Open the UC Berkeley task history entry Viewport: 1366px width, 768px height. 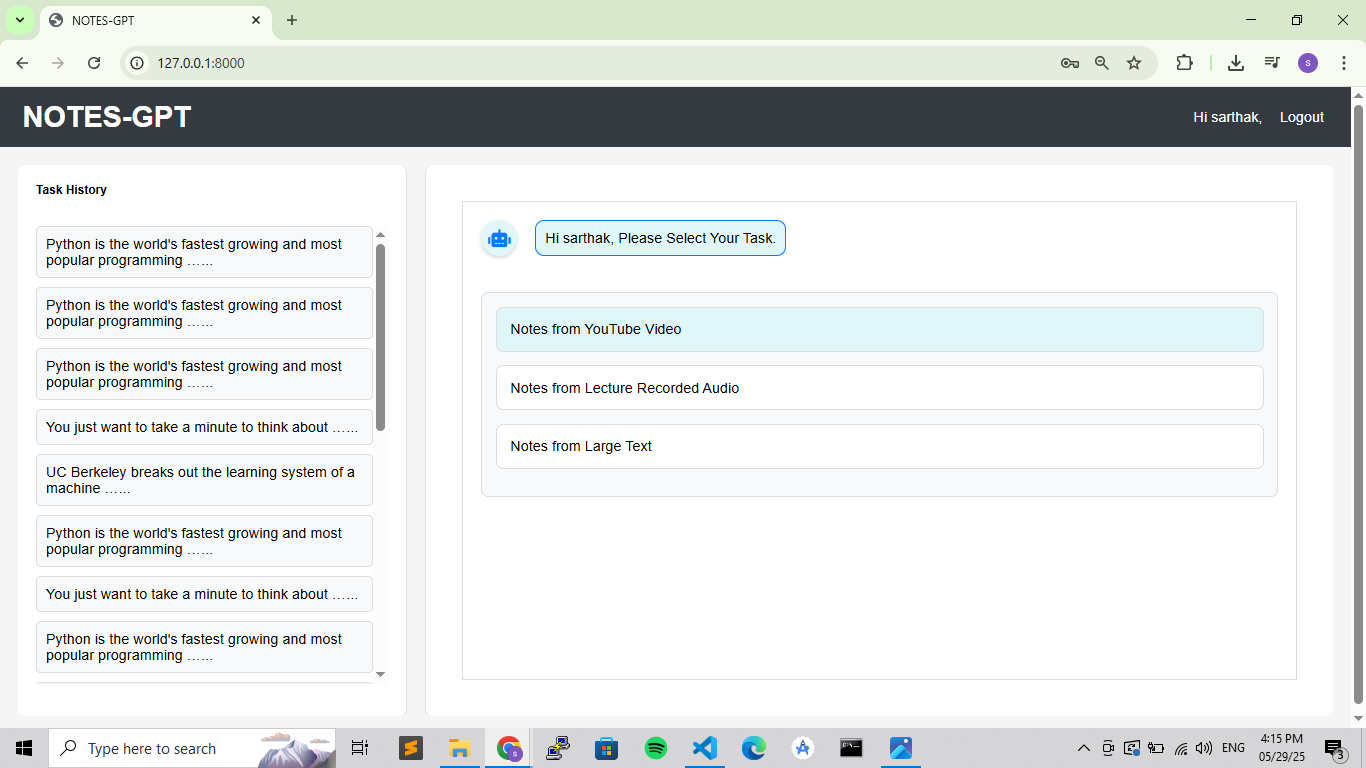[204, 480]
